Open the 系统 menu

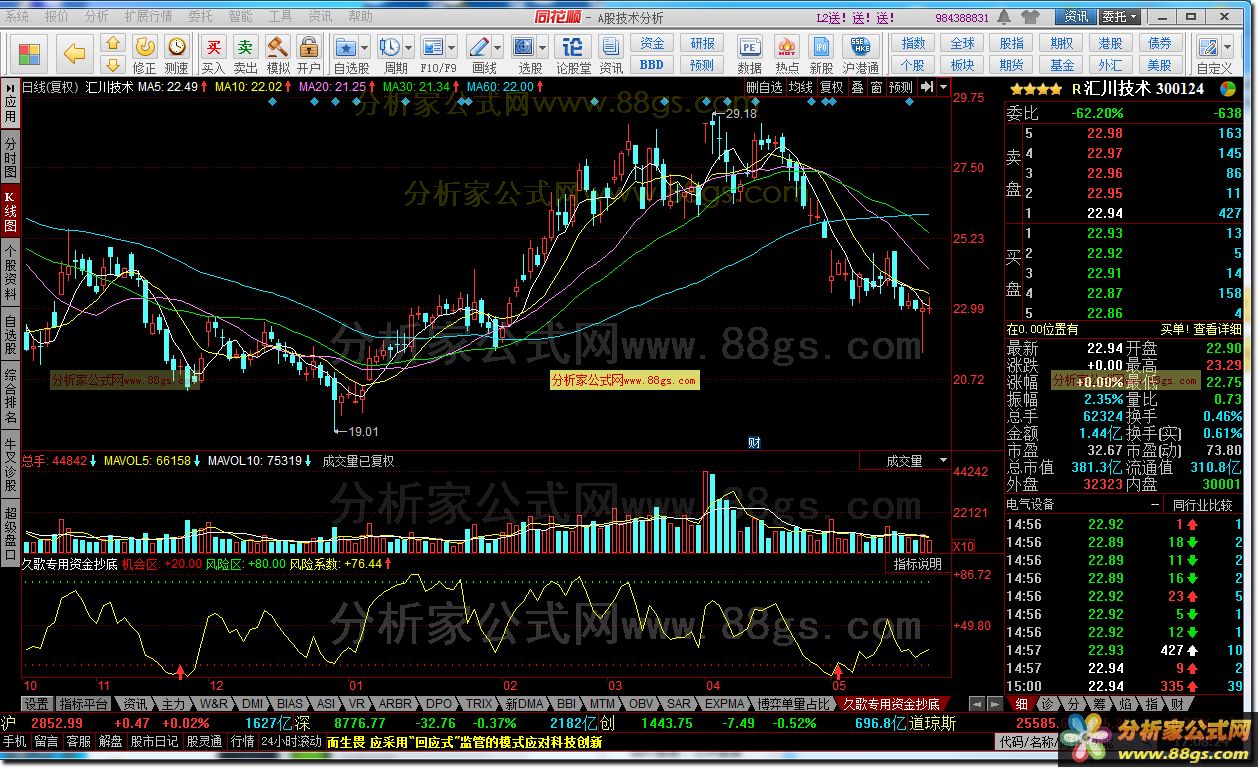pyautogui.click(x=17, y=17)
